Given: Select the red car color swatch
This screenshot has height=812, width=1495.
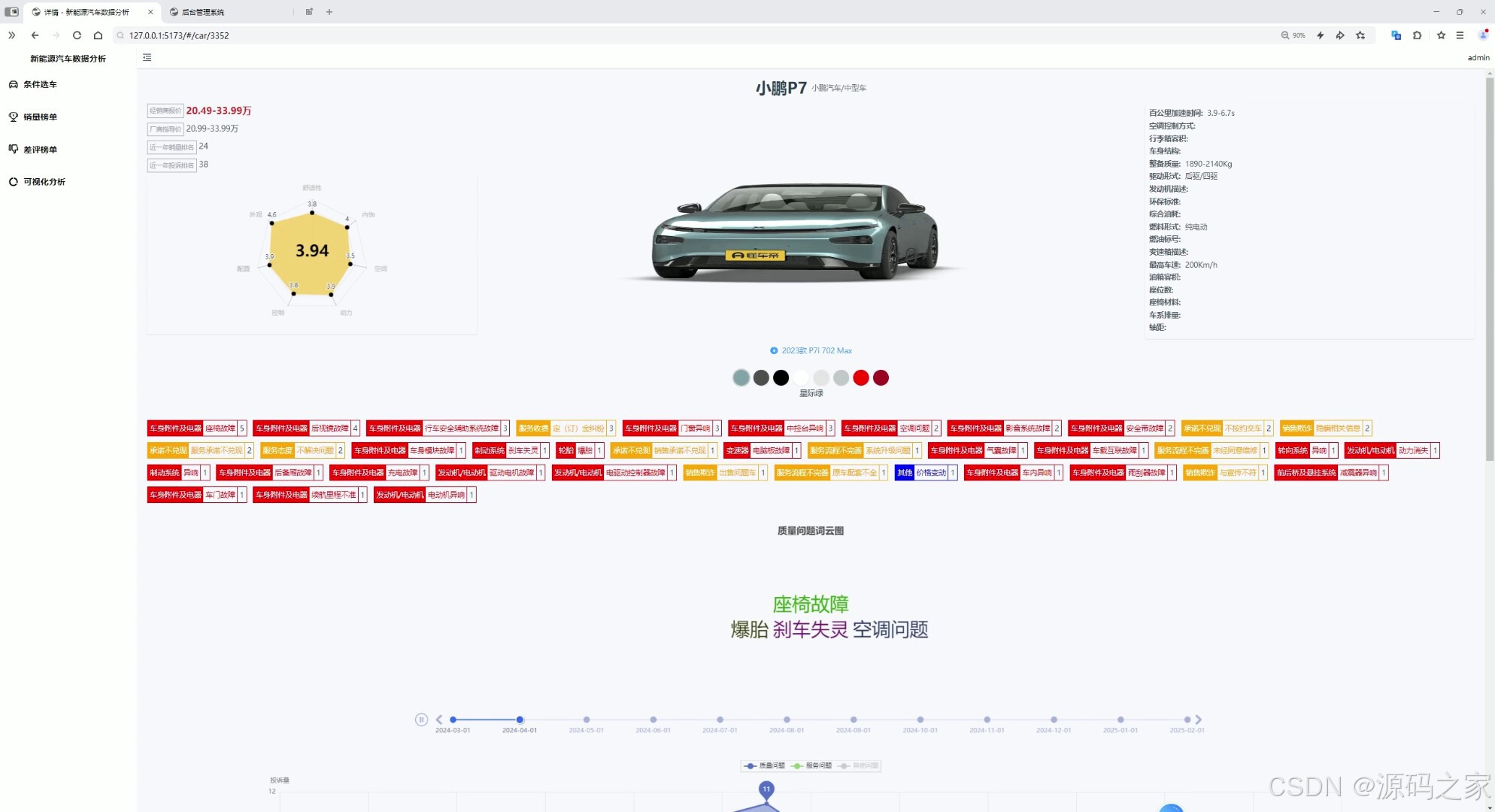Looking at the screenshot, I should pyautogui.click(x=861, y=377).
